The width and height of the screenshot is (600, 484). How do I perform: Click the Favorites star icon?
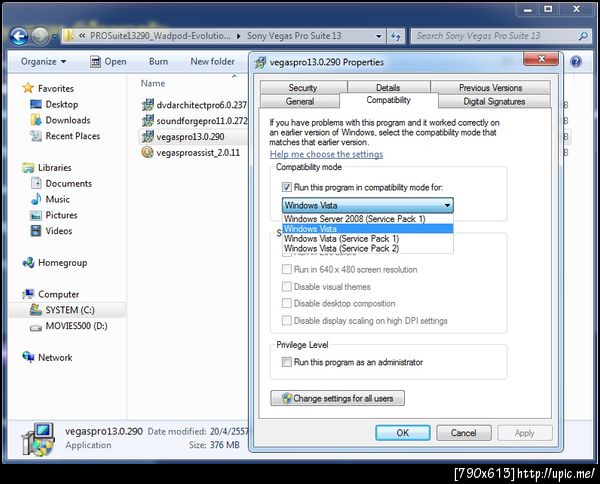28,88
